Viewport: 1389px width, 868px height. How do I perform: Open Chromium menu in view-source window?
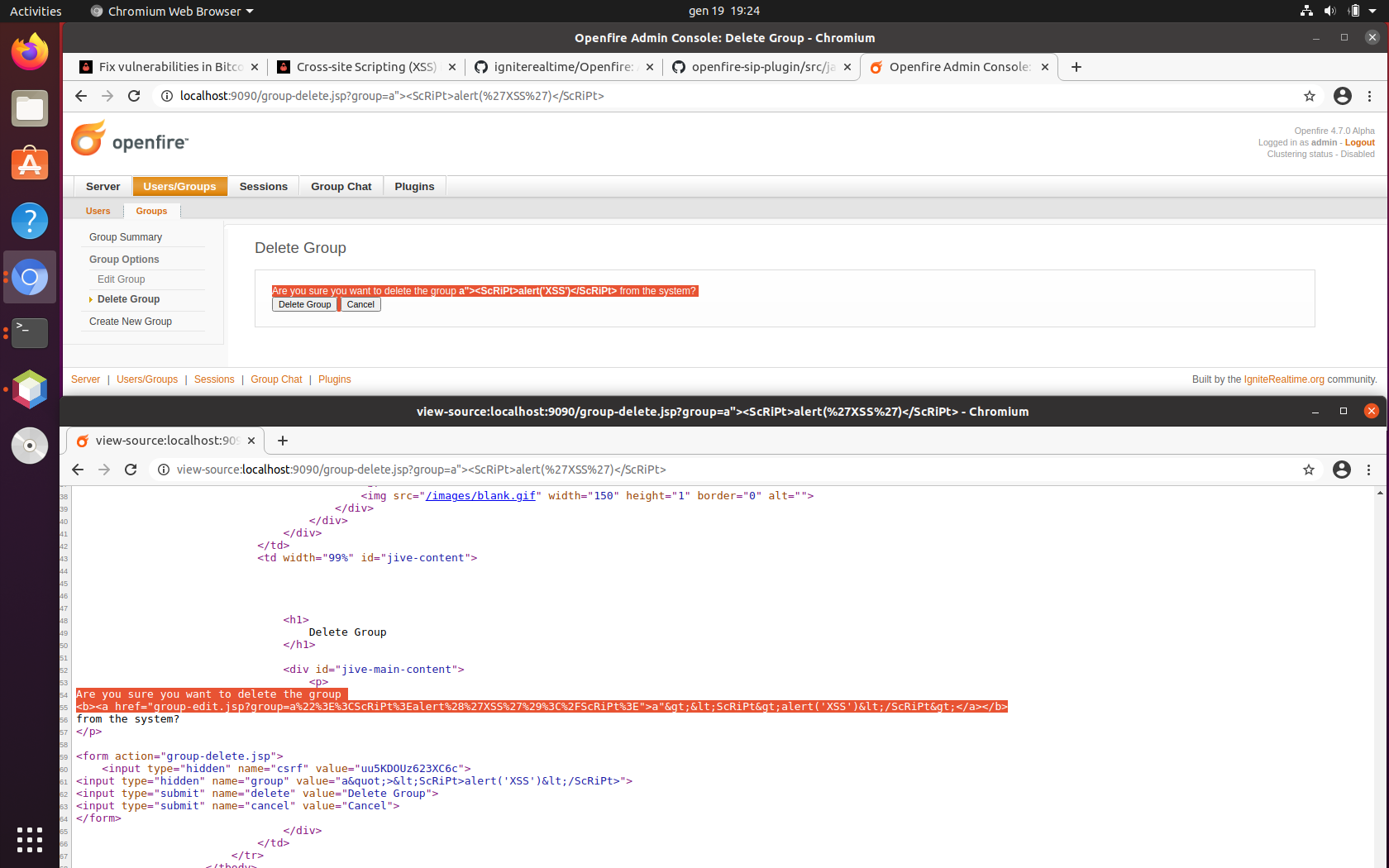[1369, 470]
